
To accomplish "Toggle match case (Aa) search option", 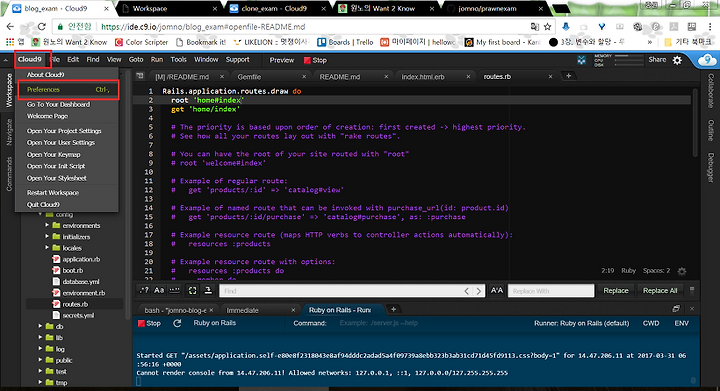I will (x=159, y=290).
